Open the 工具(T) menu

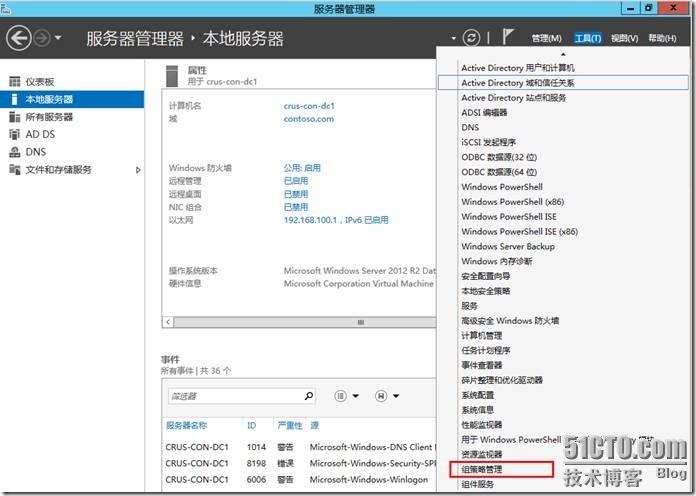click(587, 39)
